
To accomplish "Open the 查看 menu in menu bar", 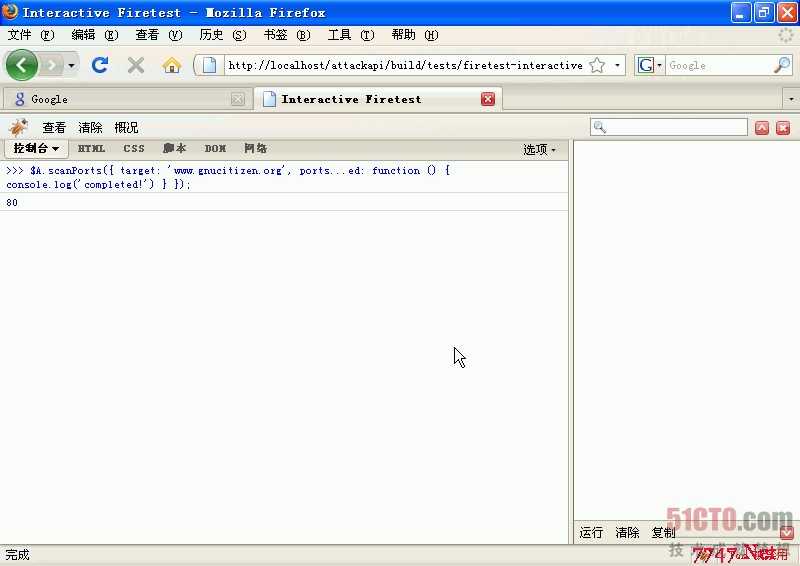I will [x=158, y=35].
